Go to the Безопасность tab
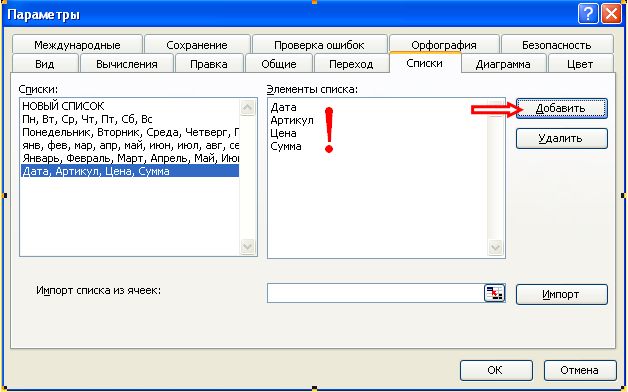Viewport: 628px width, 392px height. tap(557, 45)
